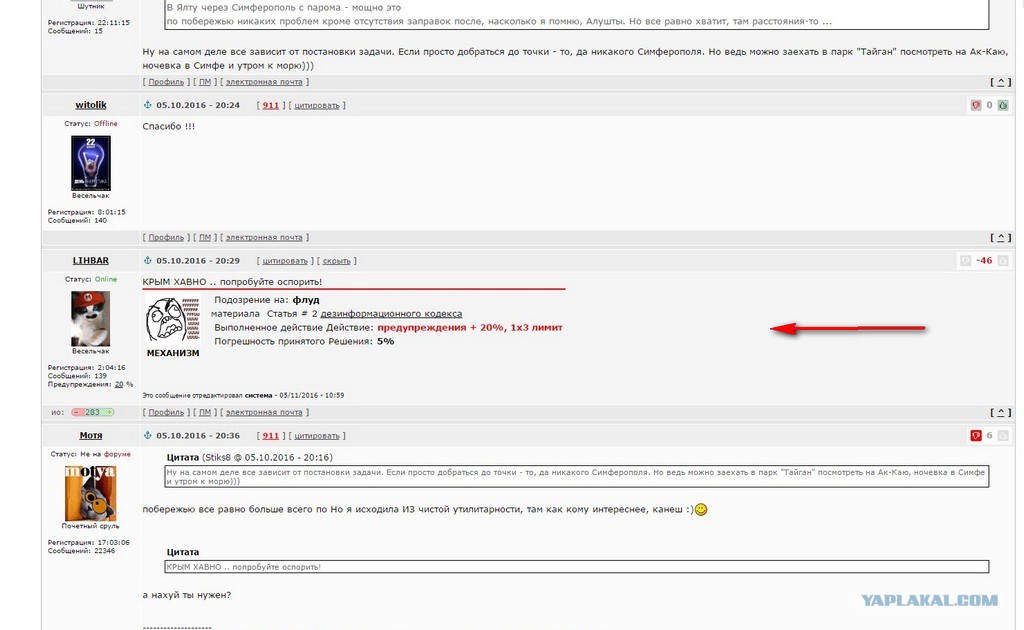Click the faded thumbs-up on Мотя's post
Image resolution: width=1024 pixels, height=630 pixels.
click(x=1003, y=435)
